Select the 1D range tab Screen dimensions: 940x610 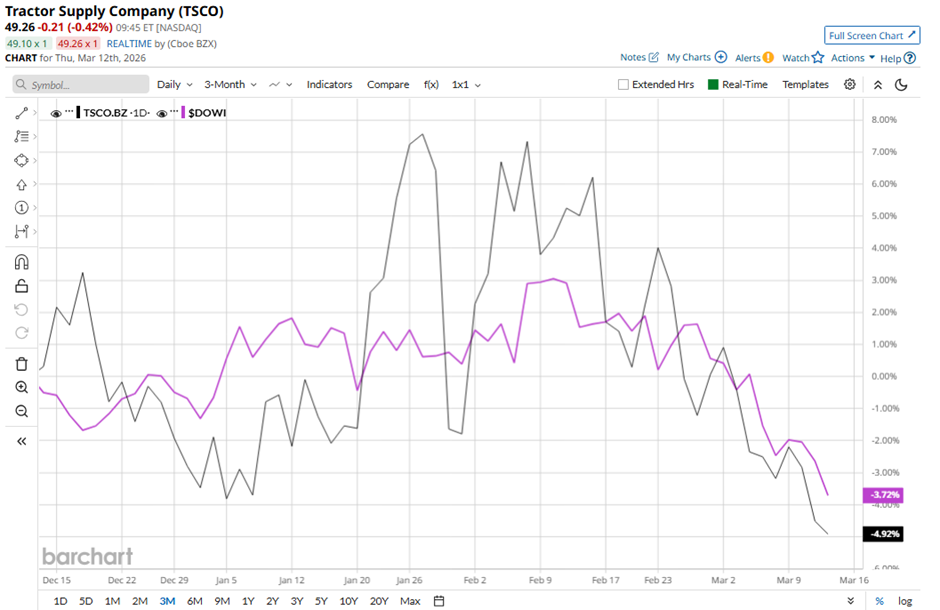[x=61, y=601]
